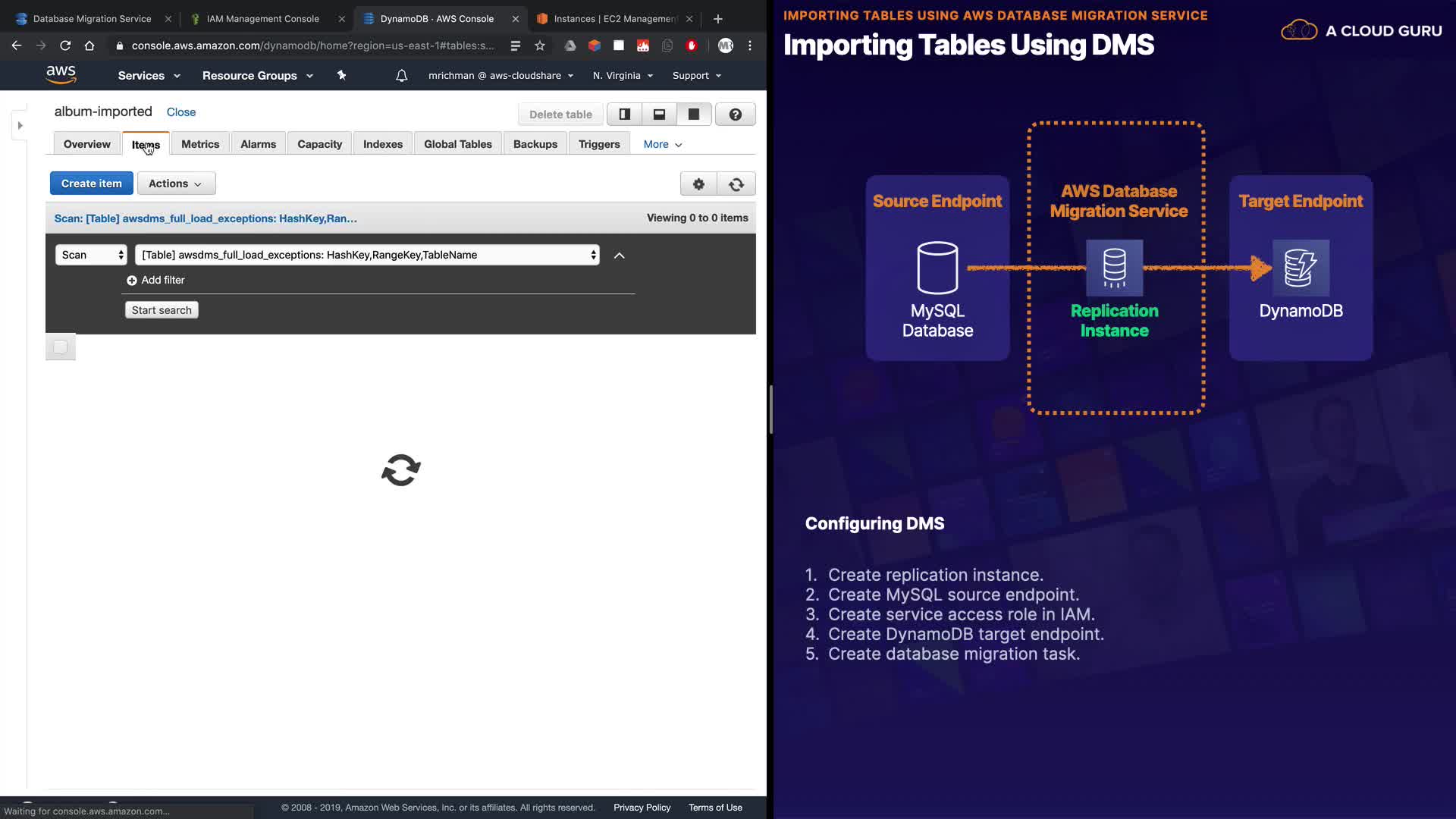Open the AWS notifications bell
Image resolution: width=1456 pixels, height=819 pixels.
[401, 76]
